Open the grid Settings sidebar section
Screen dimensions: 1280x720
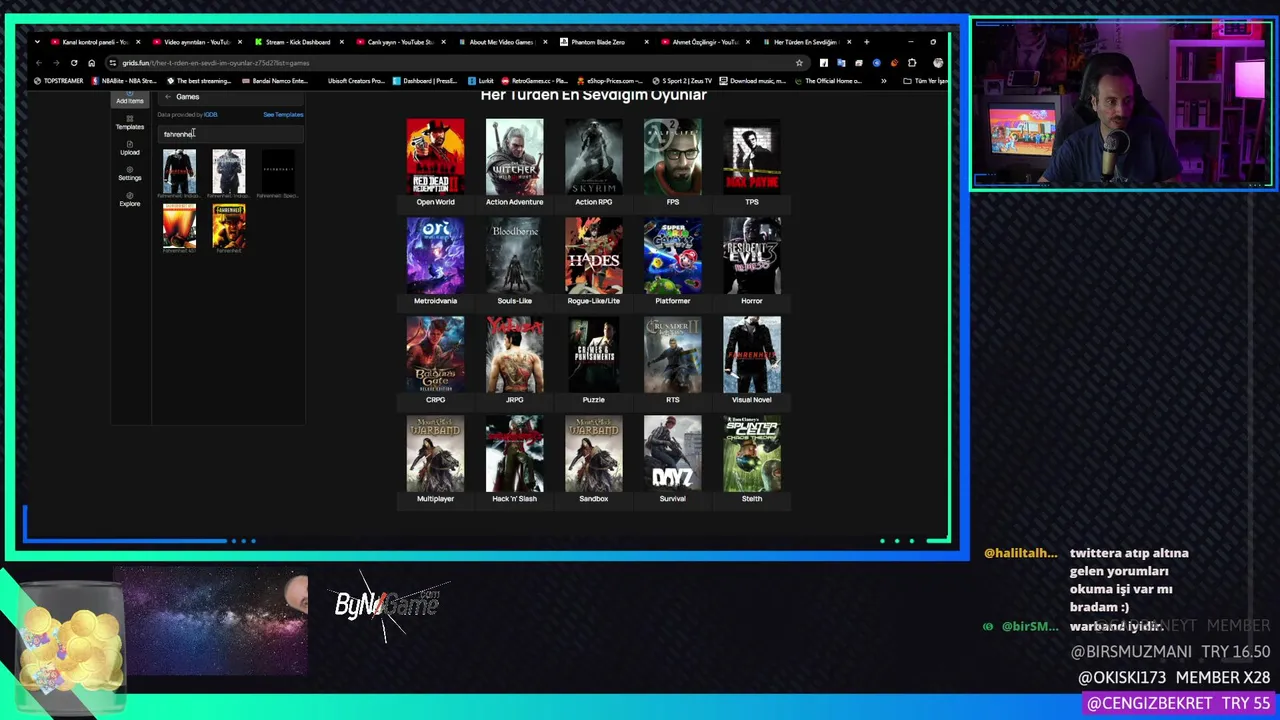coord(129,174)
